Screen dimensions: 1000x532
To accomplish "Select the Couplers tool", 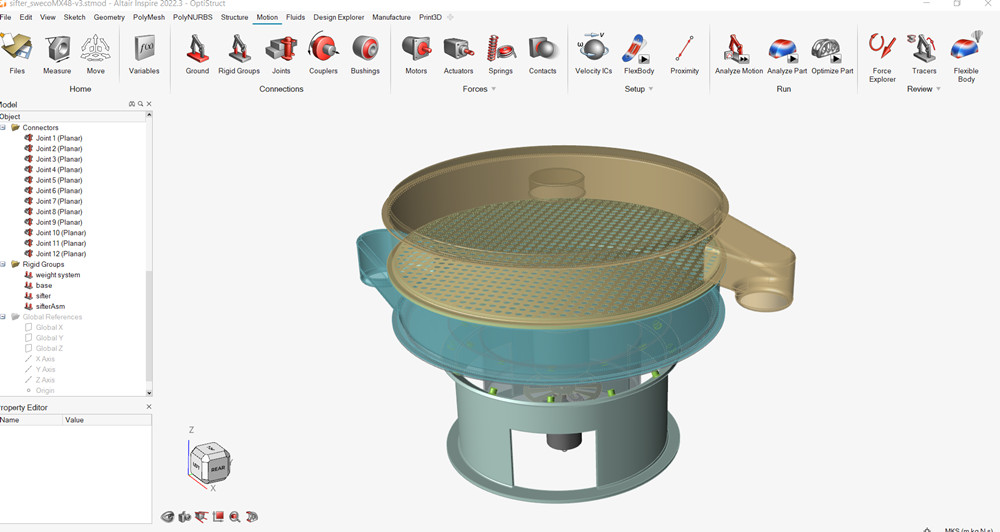I will (x=323, y=49).
